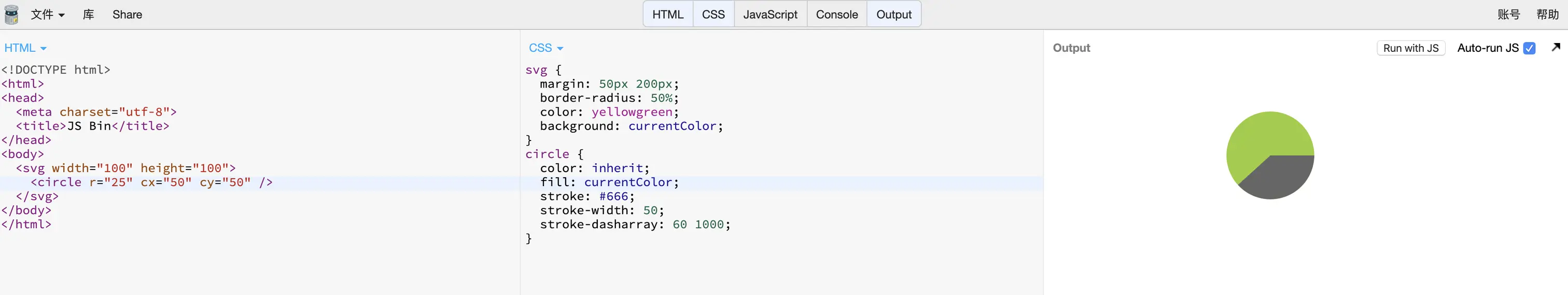The image size is (1568, 295).
Task: Click the 'border-radius: 50%;' CSS line
Action: coord(609,98)
